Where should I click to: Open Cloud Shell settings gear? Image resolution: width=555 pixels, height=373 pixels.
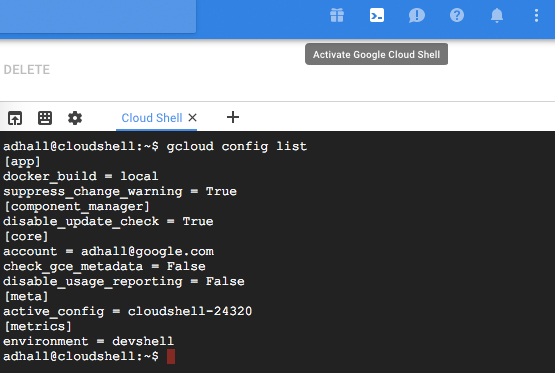tap(75, 118)
